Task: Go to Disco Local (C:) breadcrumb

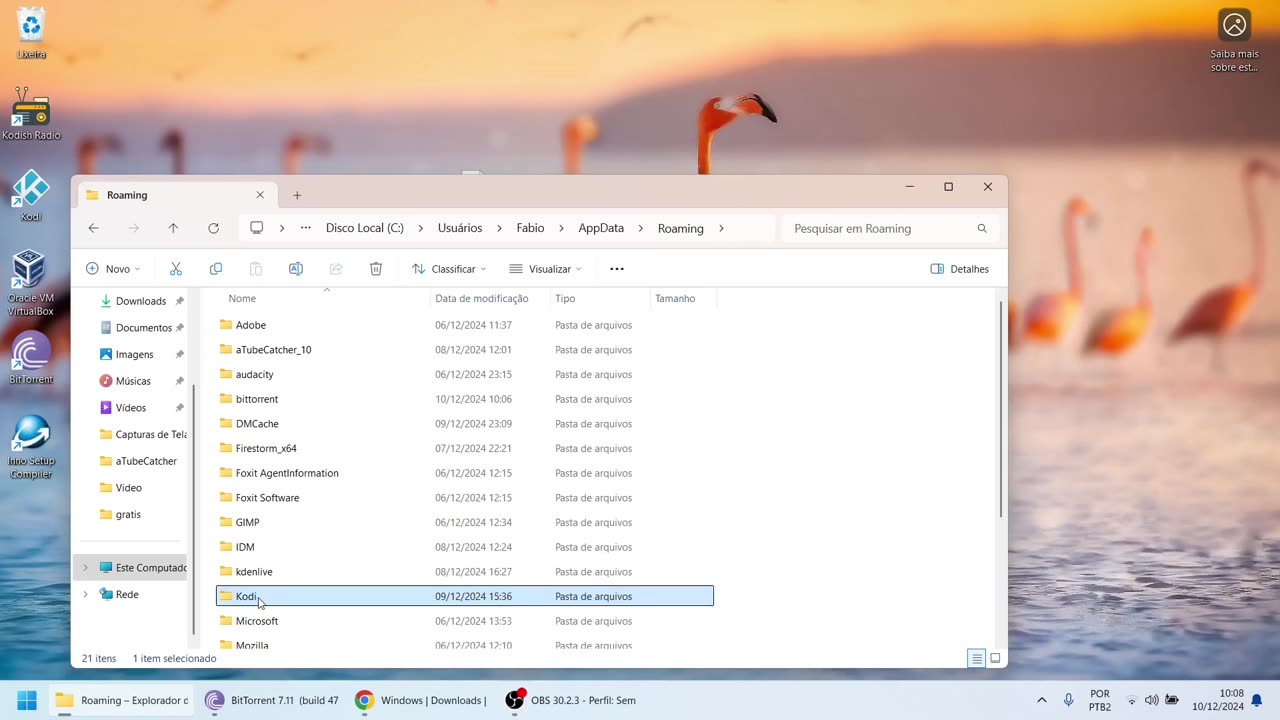Action: click(x=365, y=228)
